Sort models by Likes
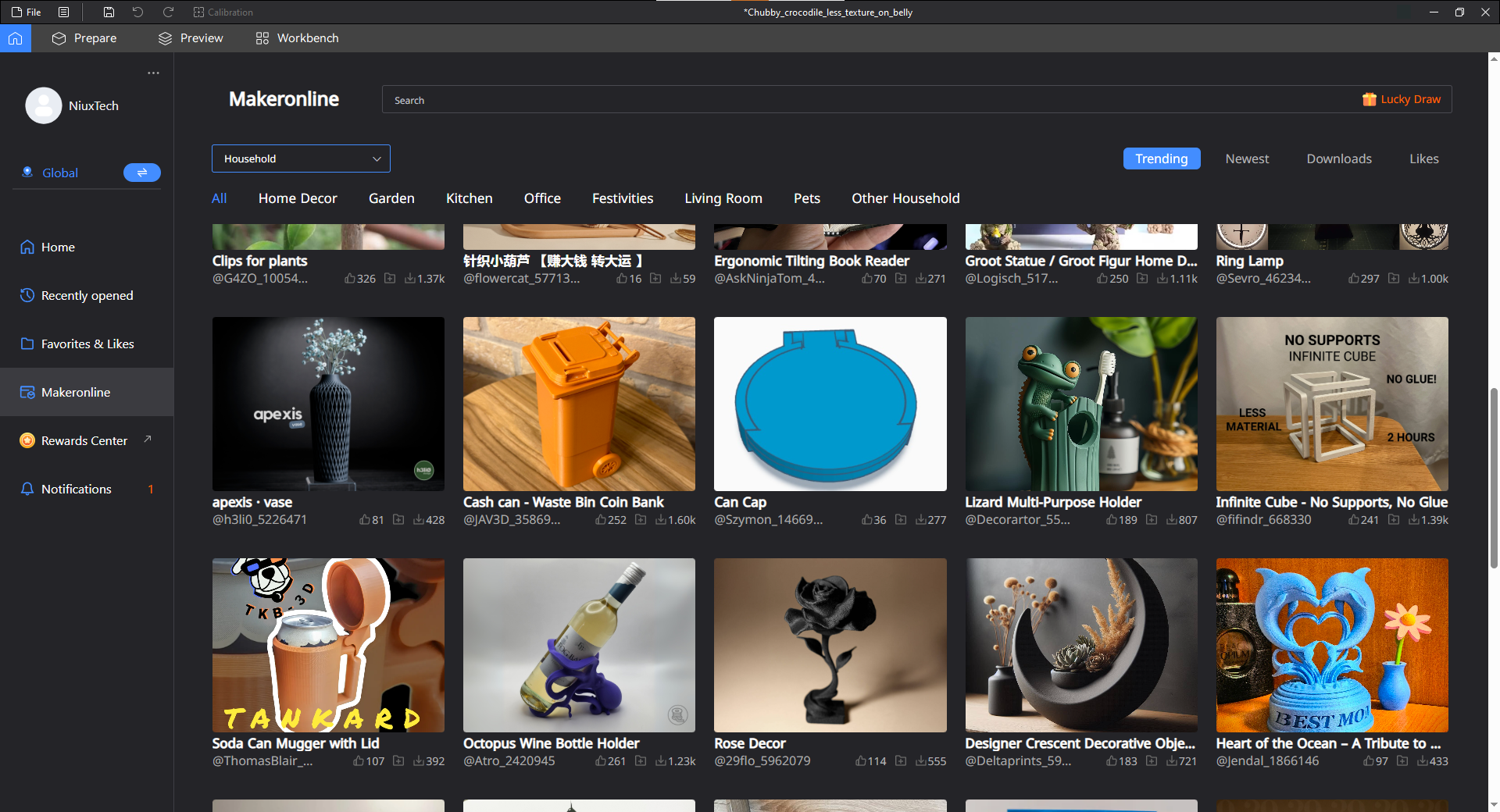Screen dimensions: 1500x812 1423,158
